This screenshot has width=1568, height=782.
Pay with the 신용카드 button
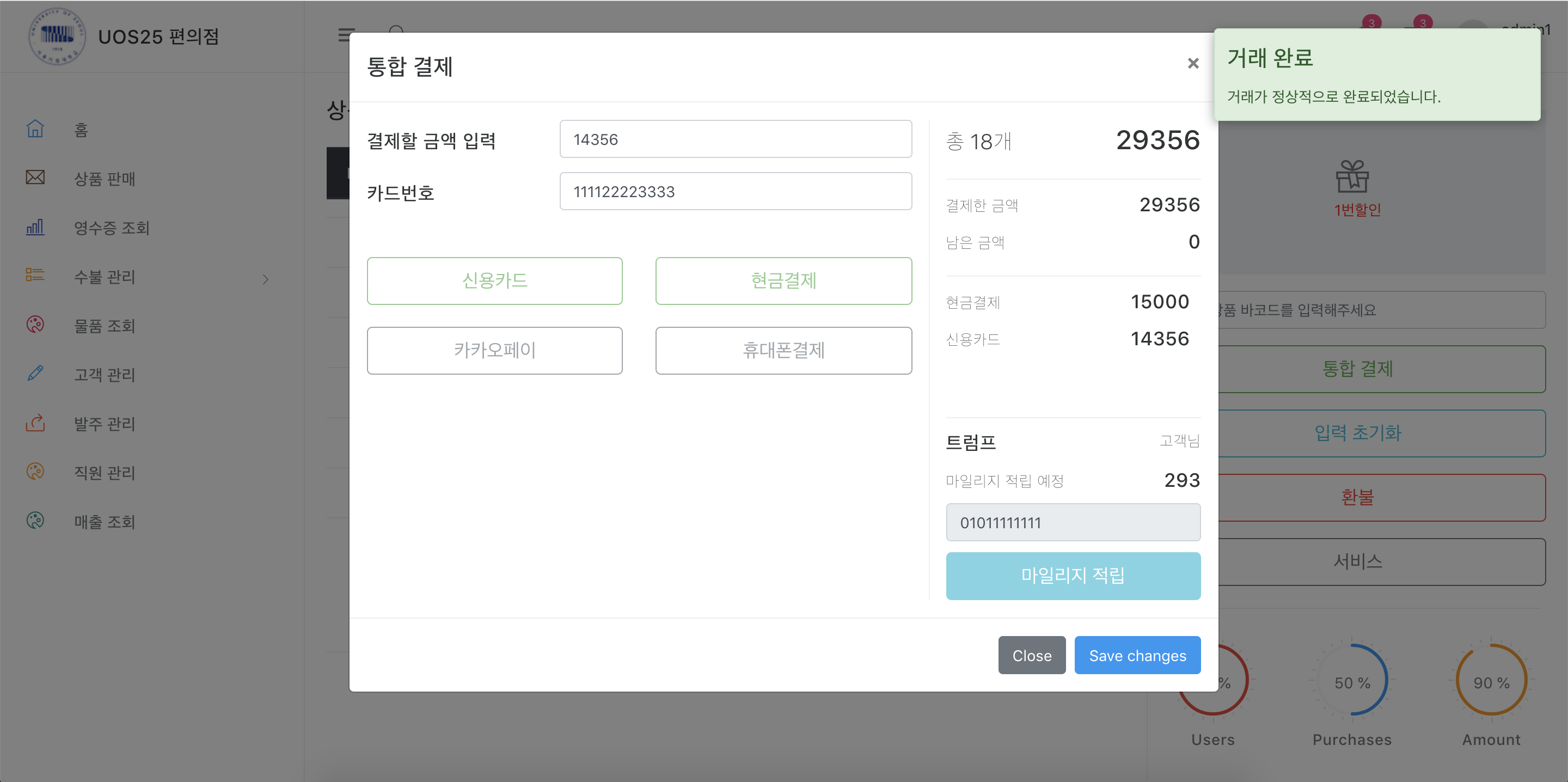click(x=494, y=281)
